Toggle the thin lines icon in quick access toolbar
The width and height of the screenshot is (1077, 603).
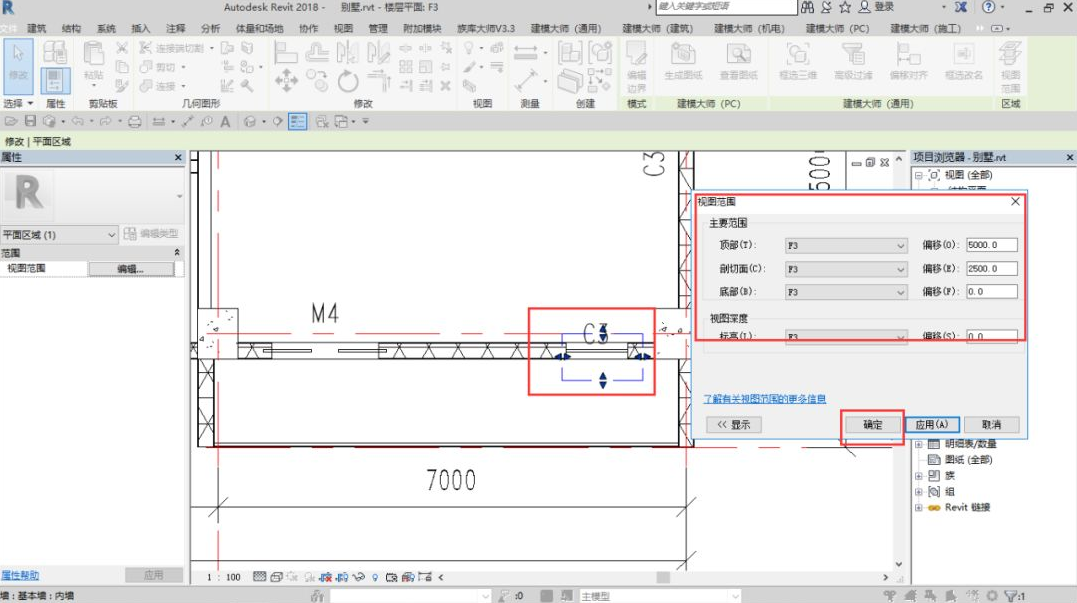coord(297,122)
